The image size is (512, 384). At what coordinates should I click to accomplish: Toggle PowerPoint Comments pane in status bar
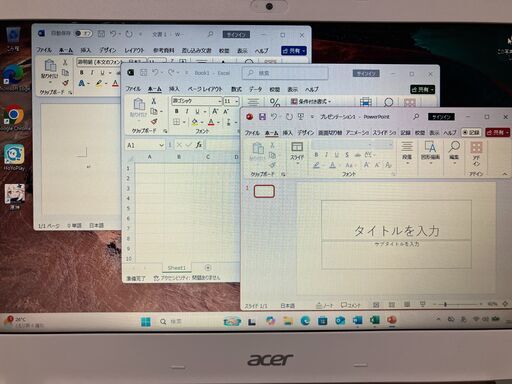351,305
